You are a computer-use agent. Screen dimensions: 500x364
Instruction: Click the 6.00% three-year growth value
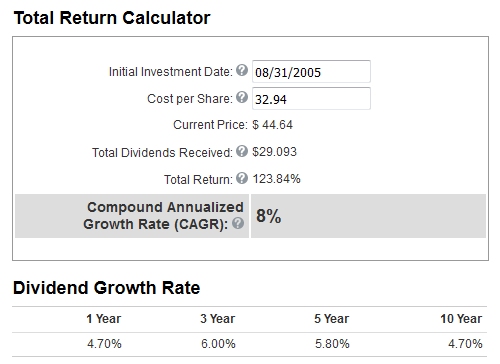(218, 344)
